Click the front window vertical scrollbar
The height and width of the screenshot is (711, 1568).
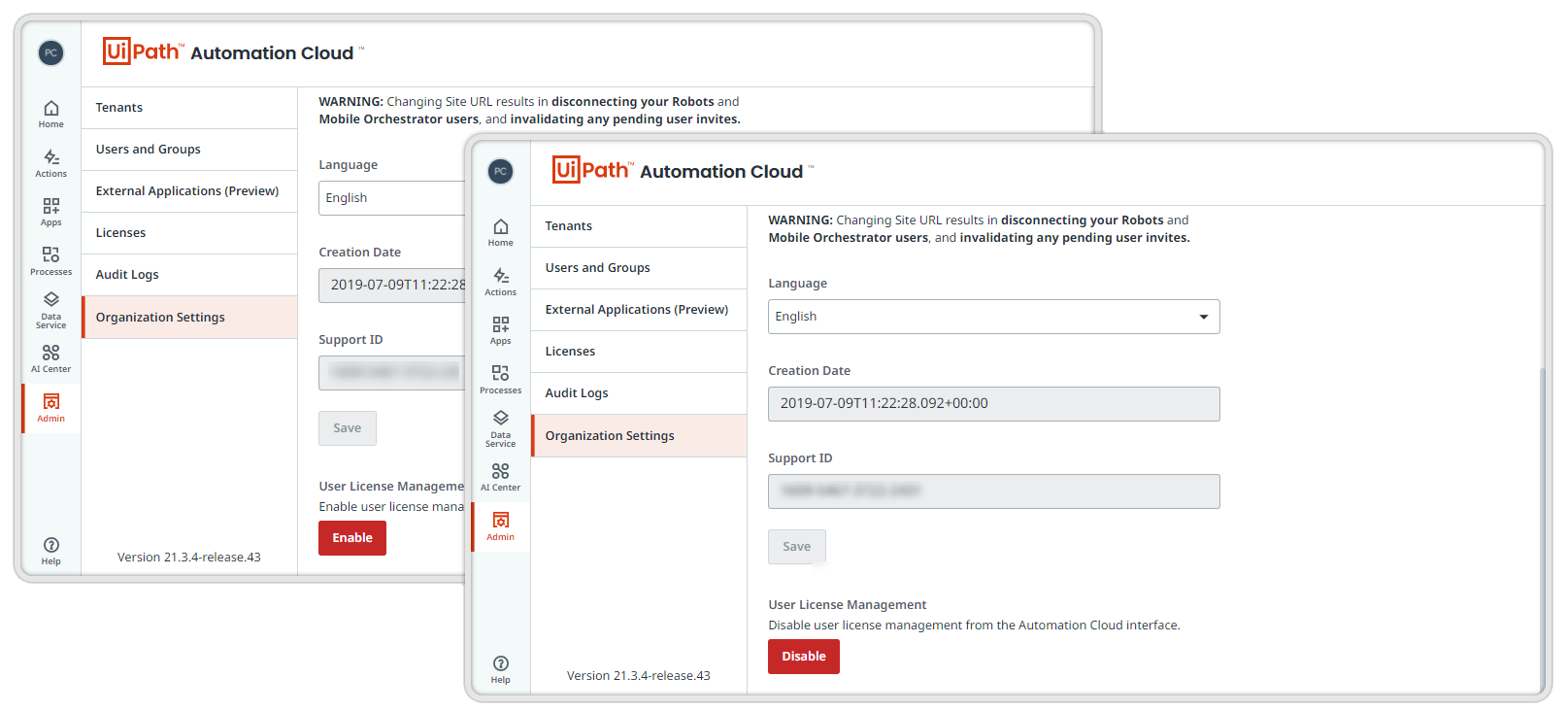click(x=1542, y=529)
